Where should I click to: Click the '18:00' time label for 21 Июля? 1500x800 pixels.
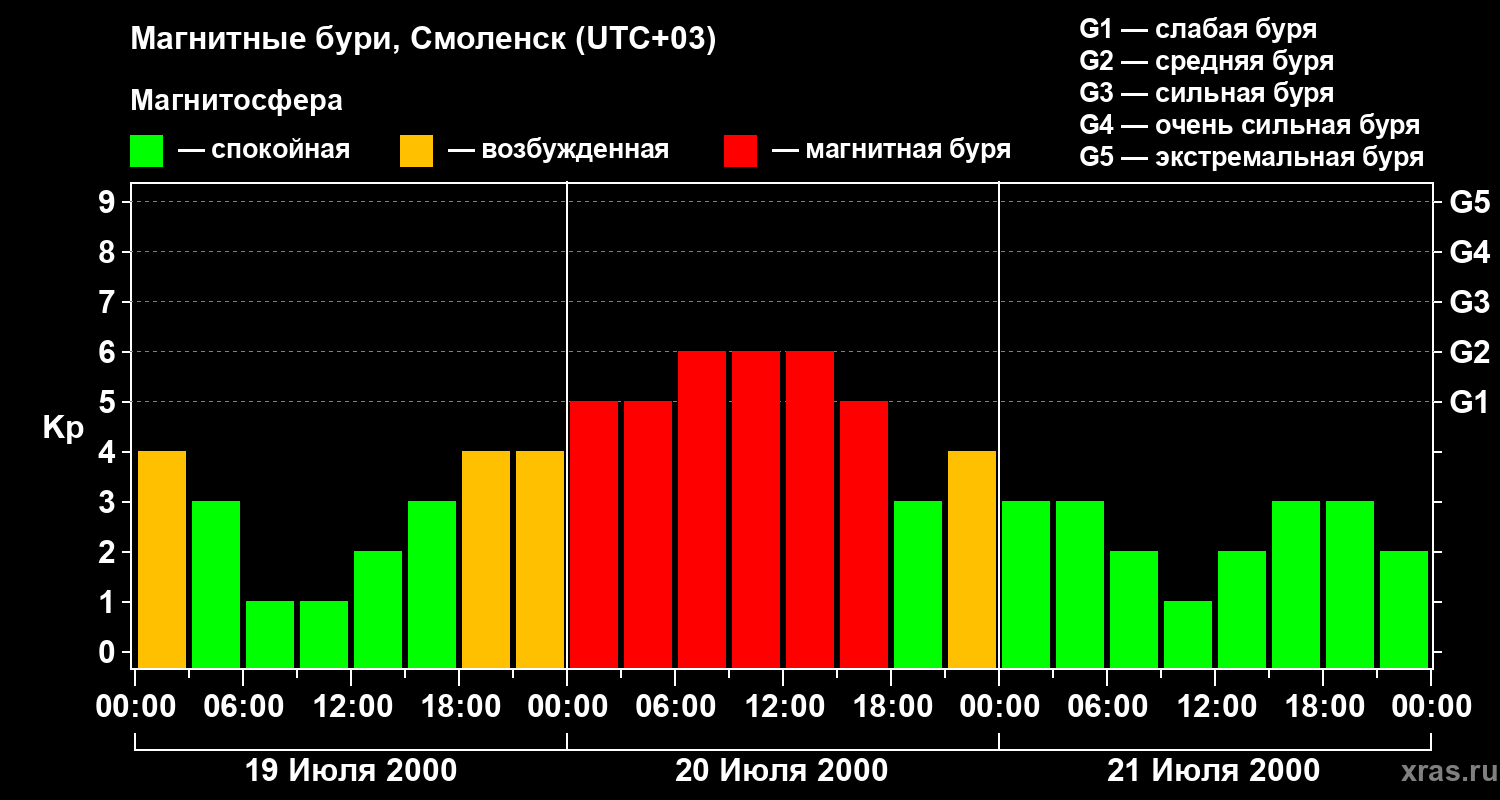[x=1323, y=706]
